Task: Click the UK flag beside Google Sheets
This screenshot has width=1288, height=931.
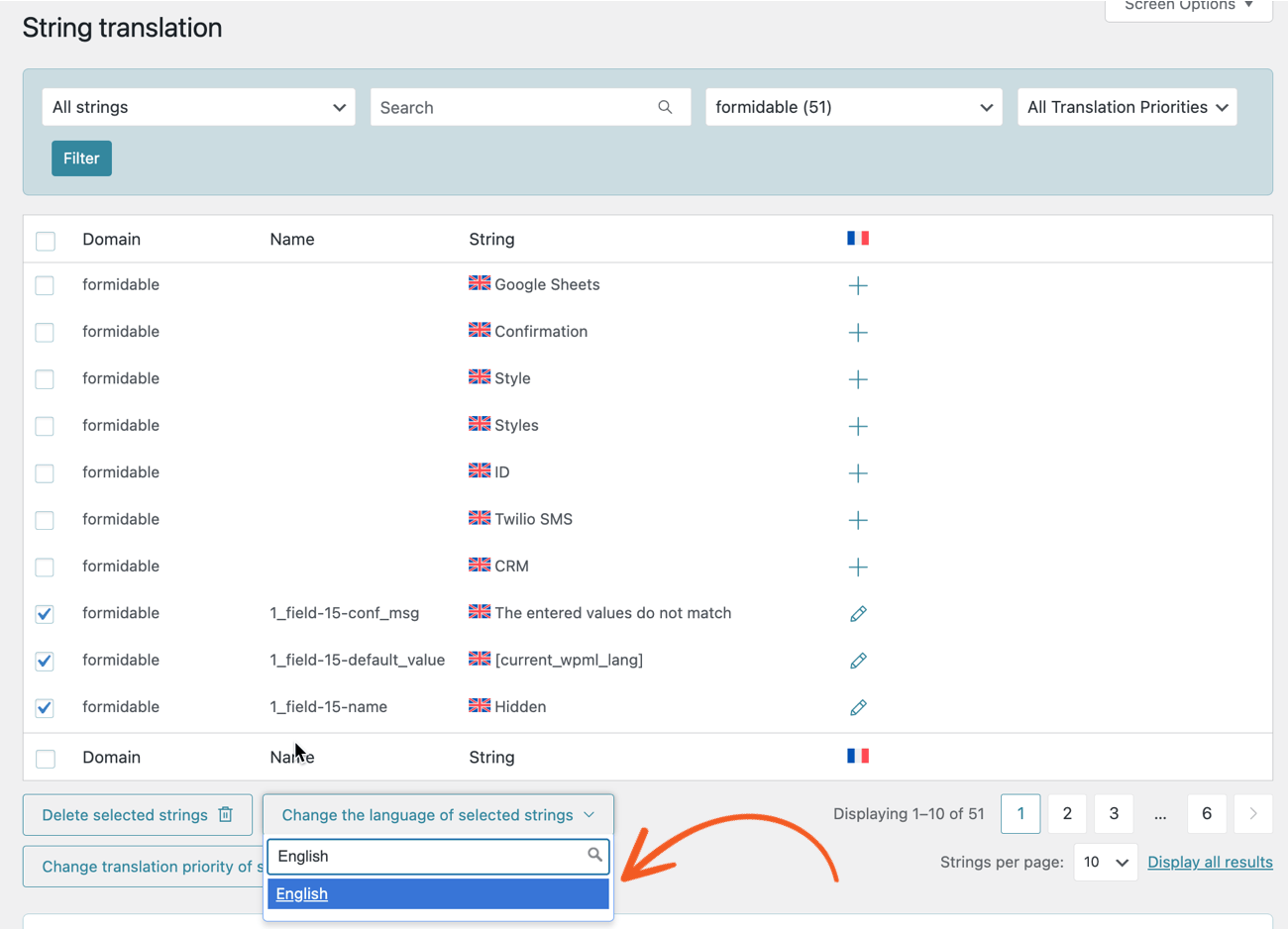Action: pos(480,282)
